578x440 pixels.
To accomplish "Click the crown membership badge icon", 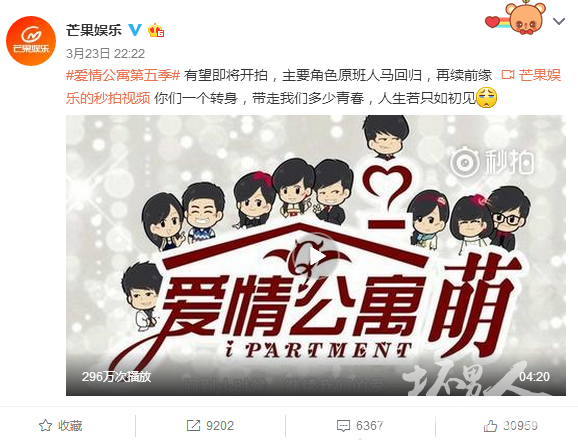I will [x=156, y=30].
